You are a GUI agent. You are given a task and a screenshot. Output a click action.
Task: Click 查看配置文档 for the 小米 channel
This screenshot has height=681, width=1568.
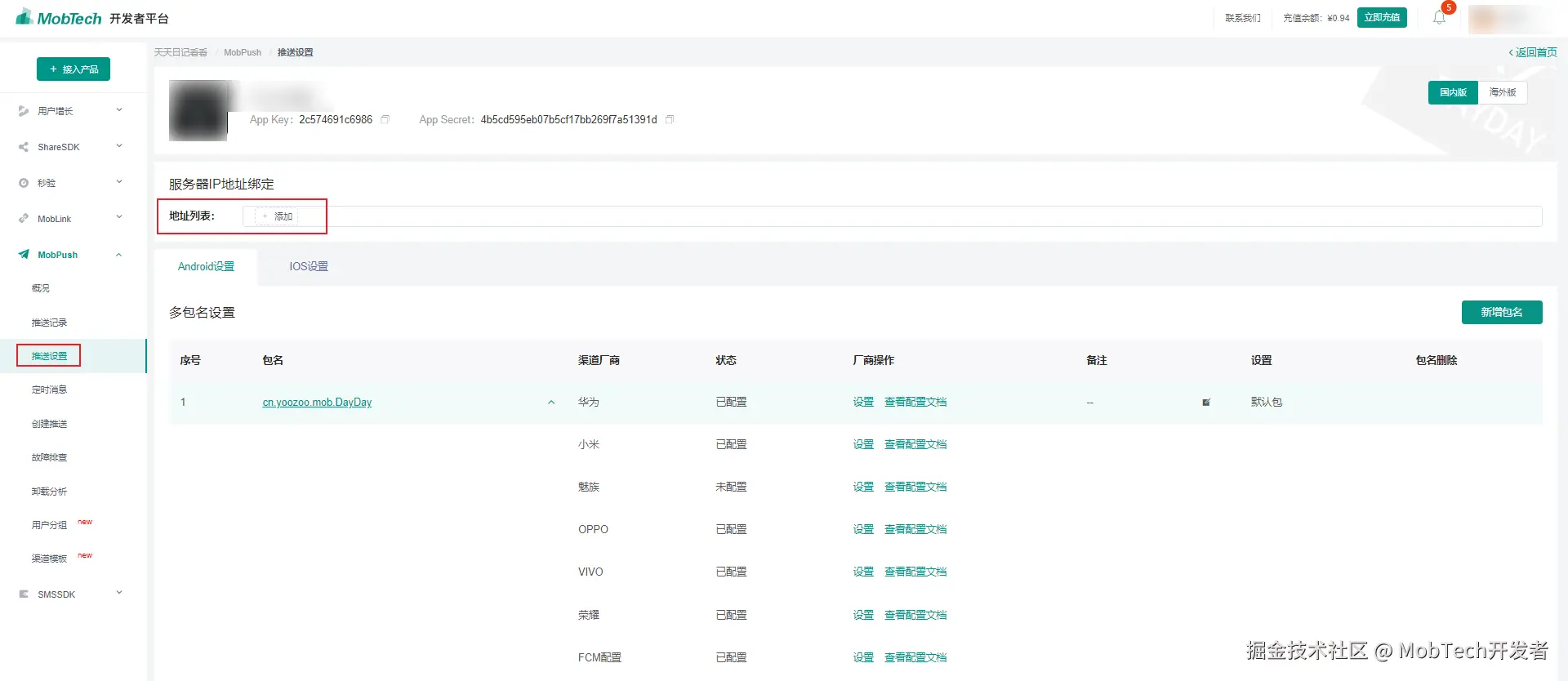915,444
